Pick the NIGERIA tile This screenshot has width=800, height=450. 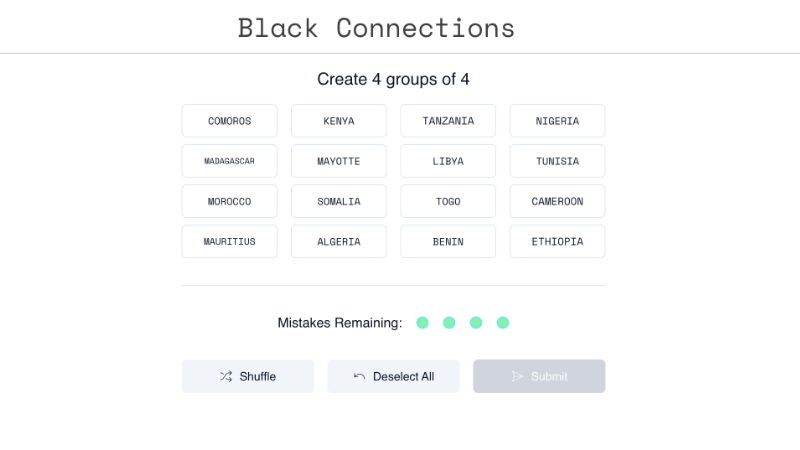click(557, 121)
